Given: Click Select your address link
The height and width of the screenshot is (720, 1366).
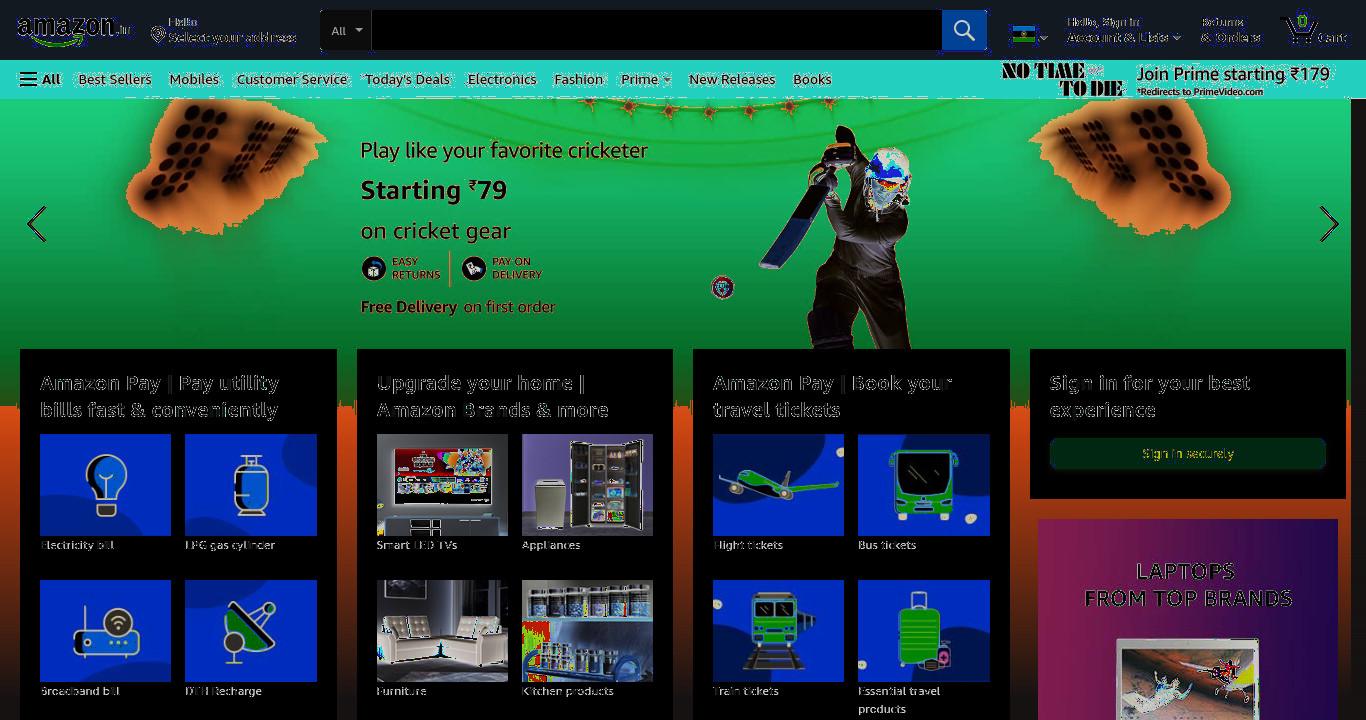Looking at the screenshot, I should (x=232, y=37).
